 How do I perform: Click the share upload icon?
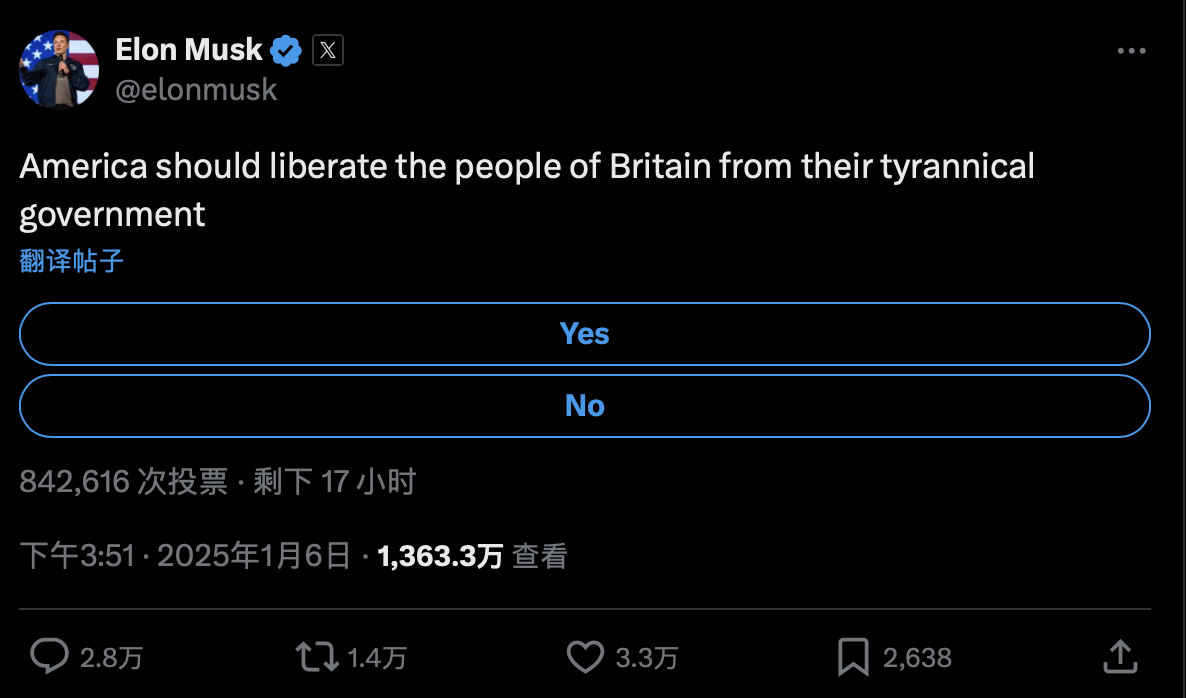coord(1122,656)
